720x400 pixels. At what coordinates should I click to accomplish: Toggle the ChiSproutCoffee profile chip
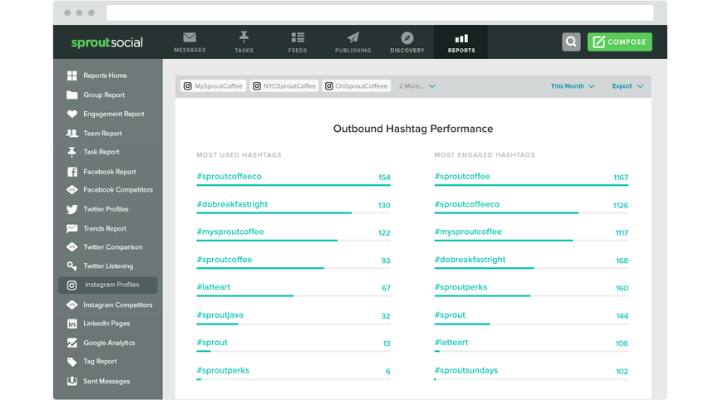356,86
